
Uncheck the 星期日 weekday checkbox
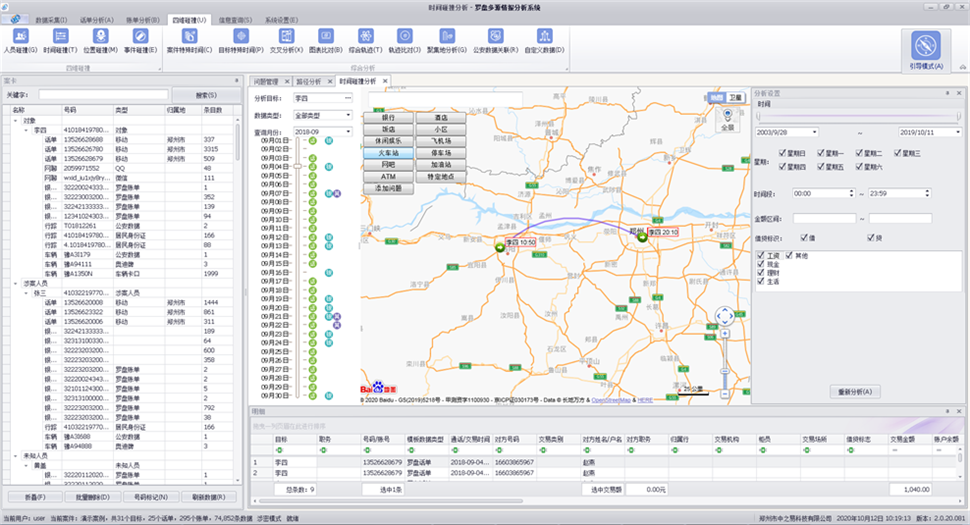783,153
